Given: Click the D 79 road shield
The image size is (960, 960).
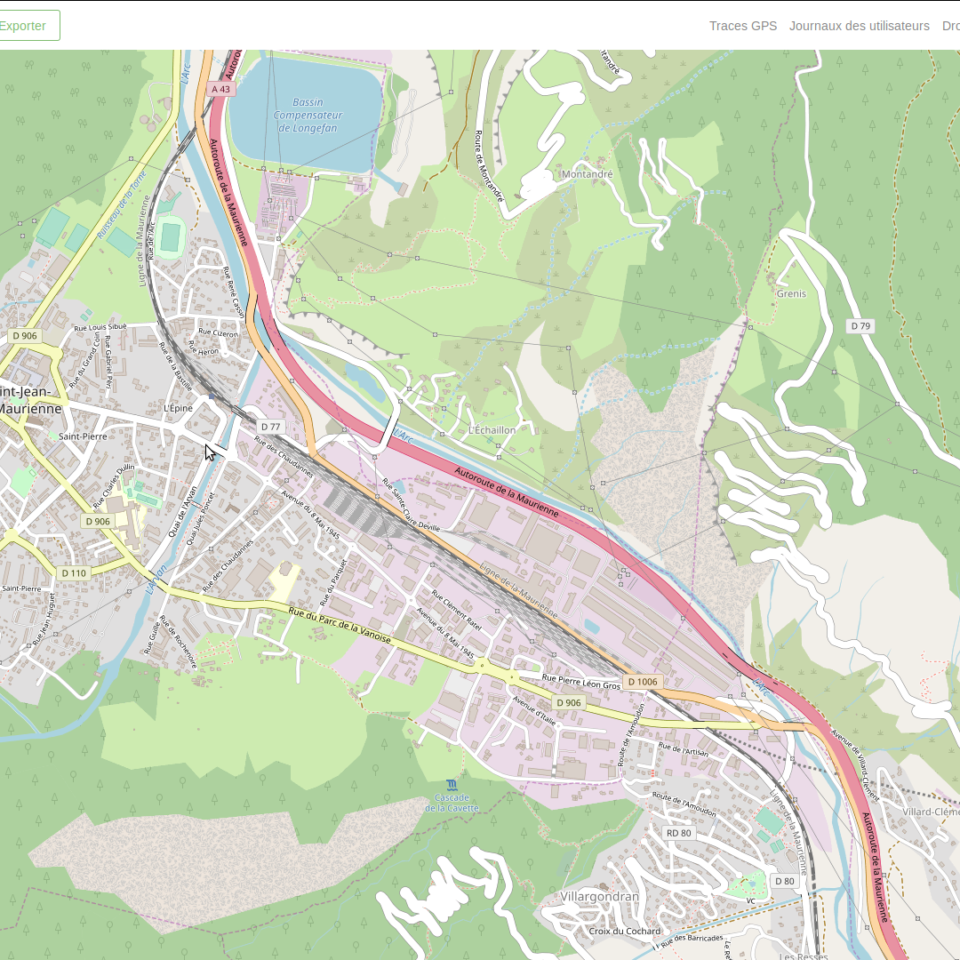Looking at the screenshot, I should point(860,326).
